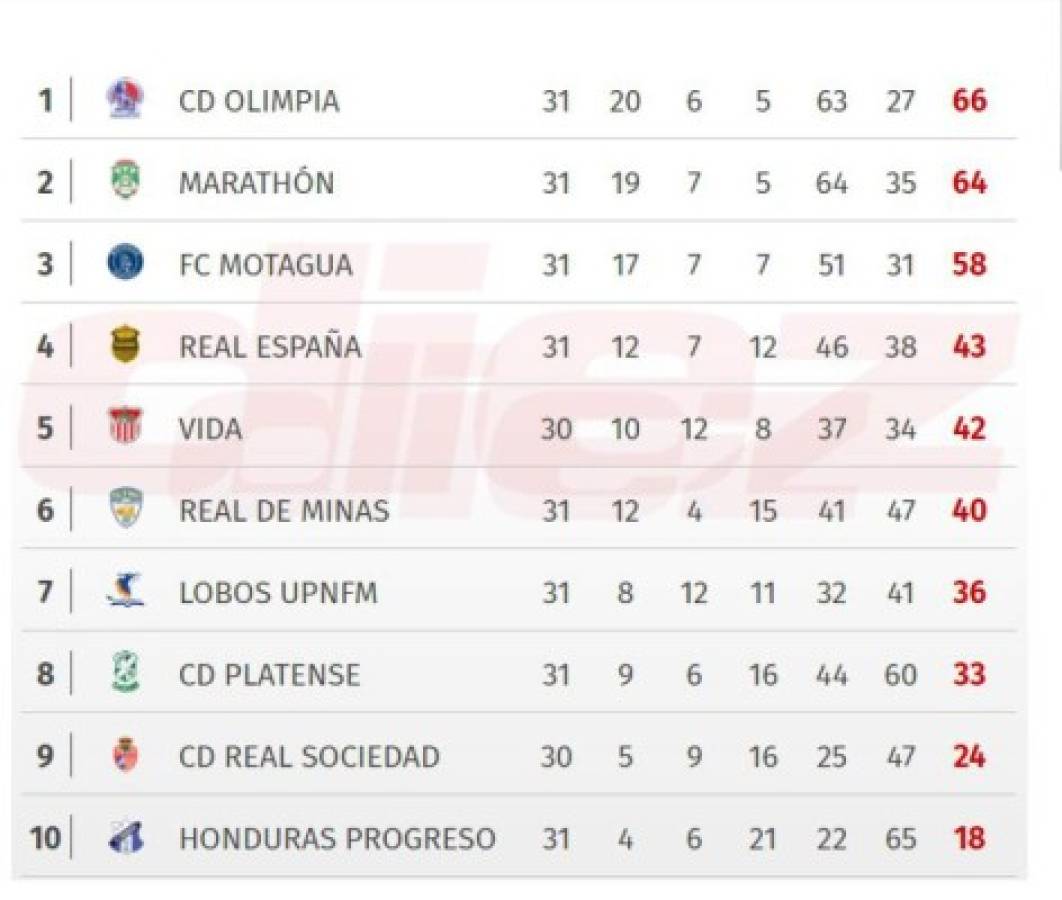Select the FC Motagua blue crest
This screenshot has height=900, width=1062.
coord(125,263)
